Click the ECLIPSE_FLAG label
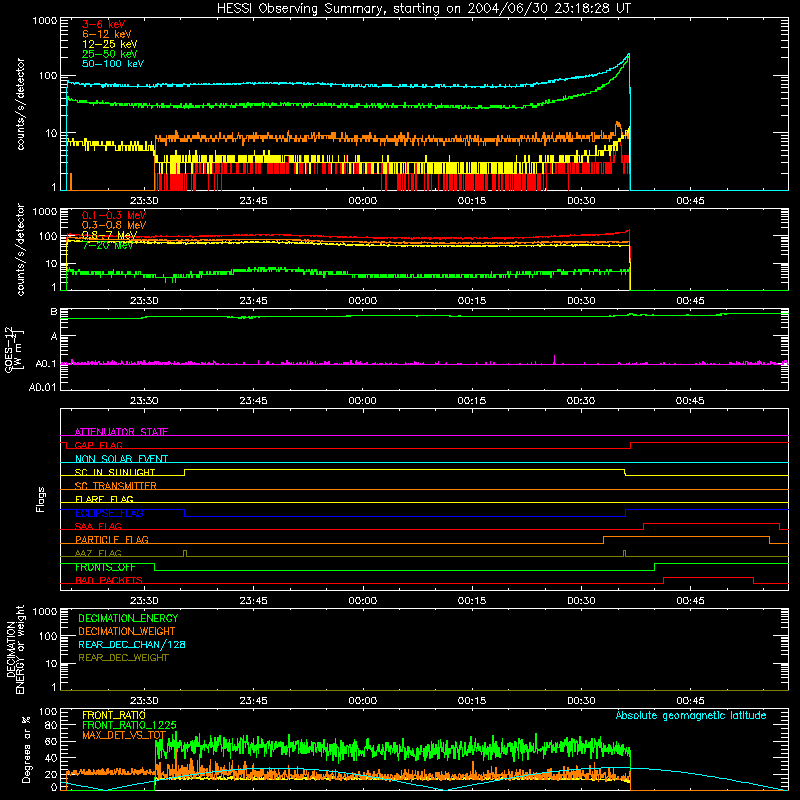The image size is (800, 800). click(x=109, y=513)
